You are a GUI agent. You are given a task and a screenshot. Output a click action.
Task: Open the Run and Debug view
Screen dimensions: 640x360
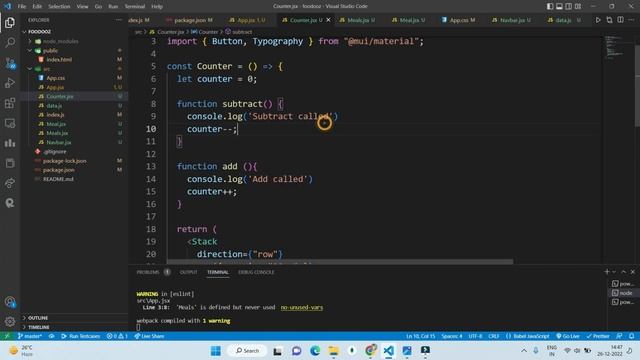click(x=10, y=83)
